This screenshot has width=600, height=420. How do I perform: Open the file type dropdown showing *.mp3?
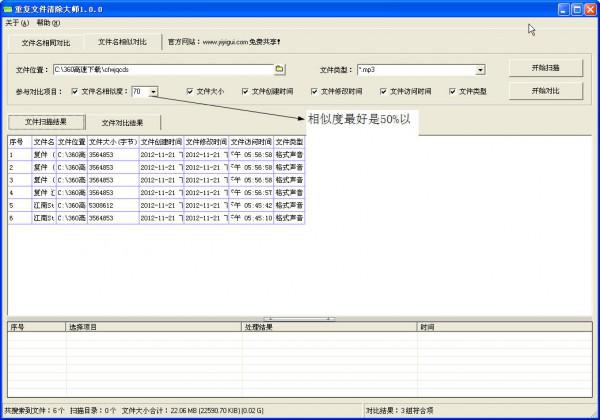pyautogui.click(x=480, y=70)
